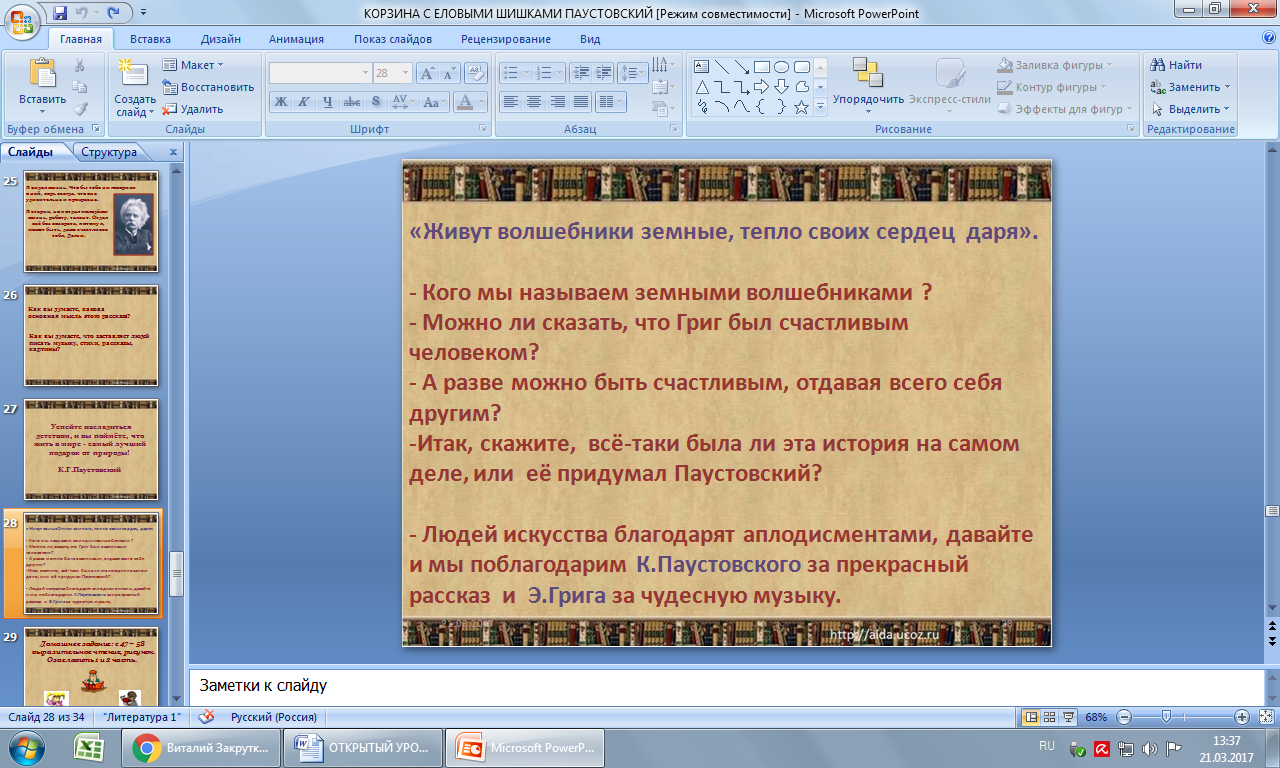
Task: Justify the text
Action: point(581,102)
